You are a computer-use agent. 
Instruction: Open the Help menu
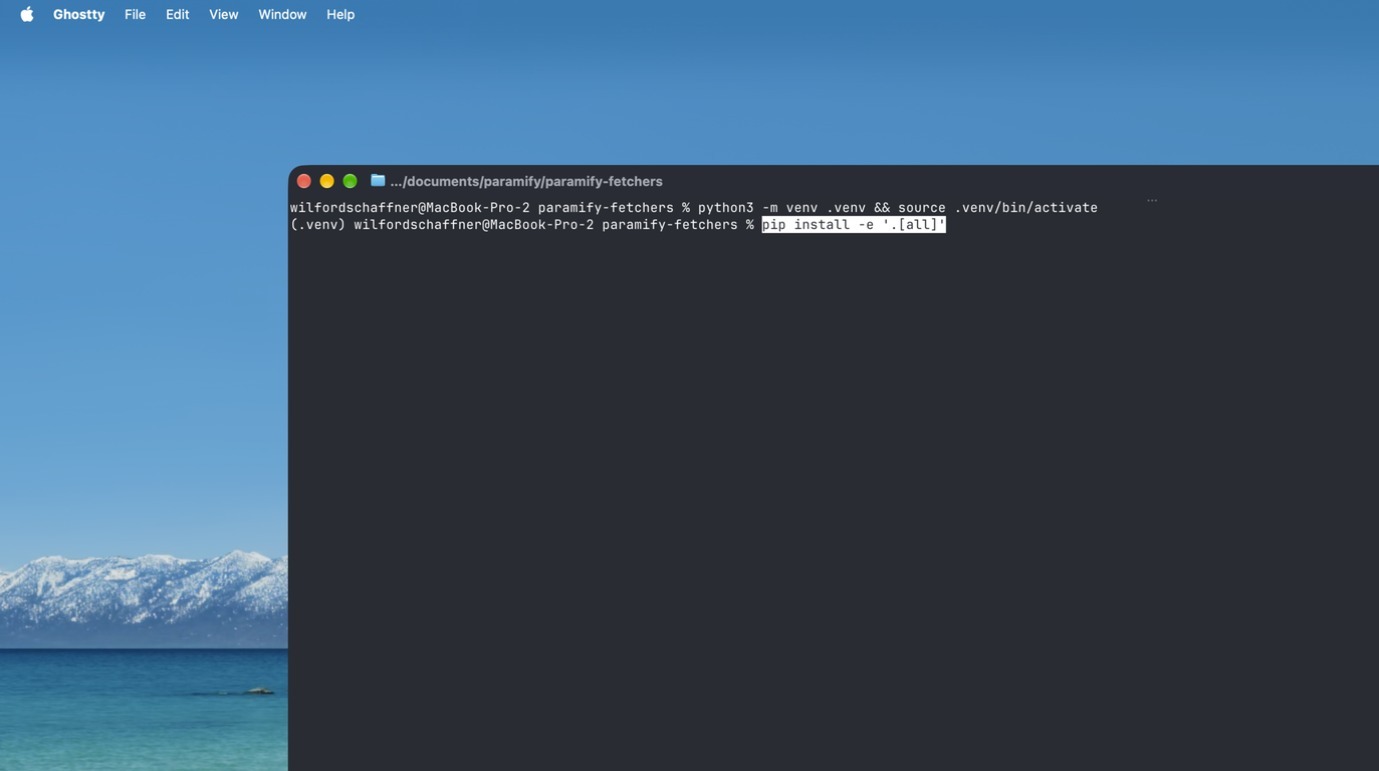point(340,14)
